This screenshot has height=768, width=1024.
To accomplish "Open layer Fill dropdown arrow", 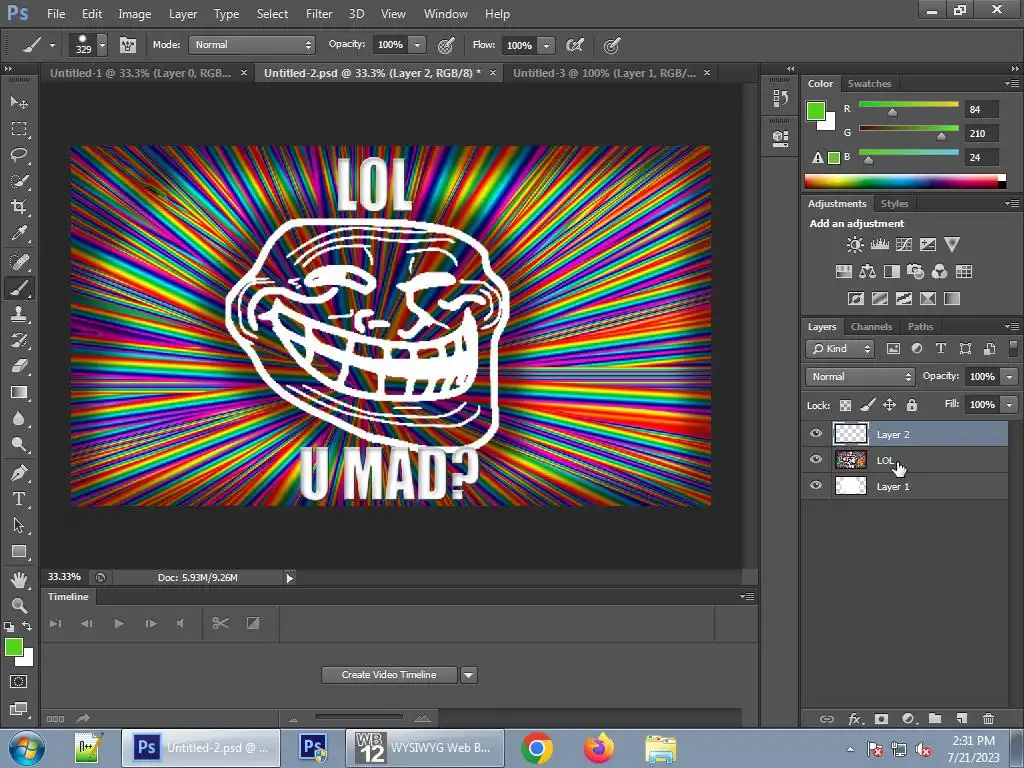I will [x=1009, y=405].
